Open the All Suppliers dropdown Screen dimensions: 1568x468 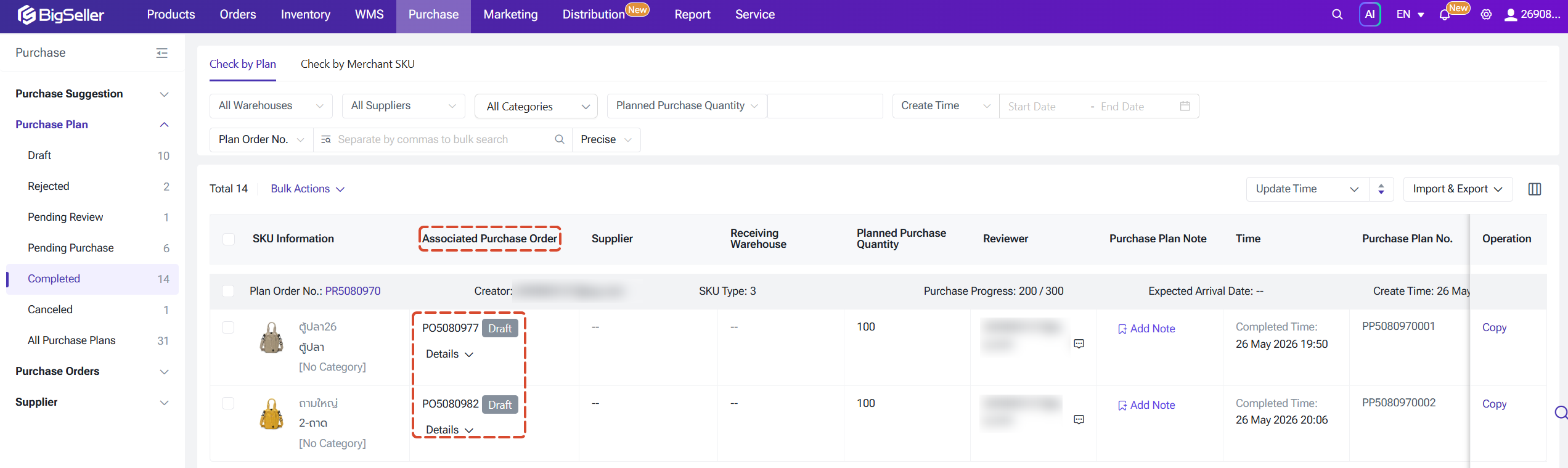tap(404, 106)
